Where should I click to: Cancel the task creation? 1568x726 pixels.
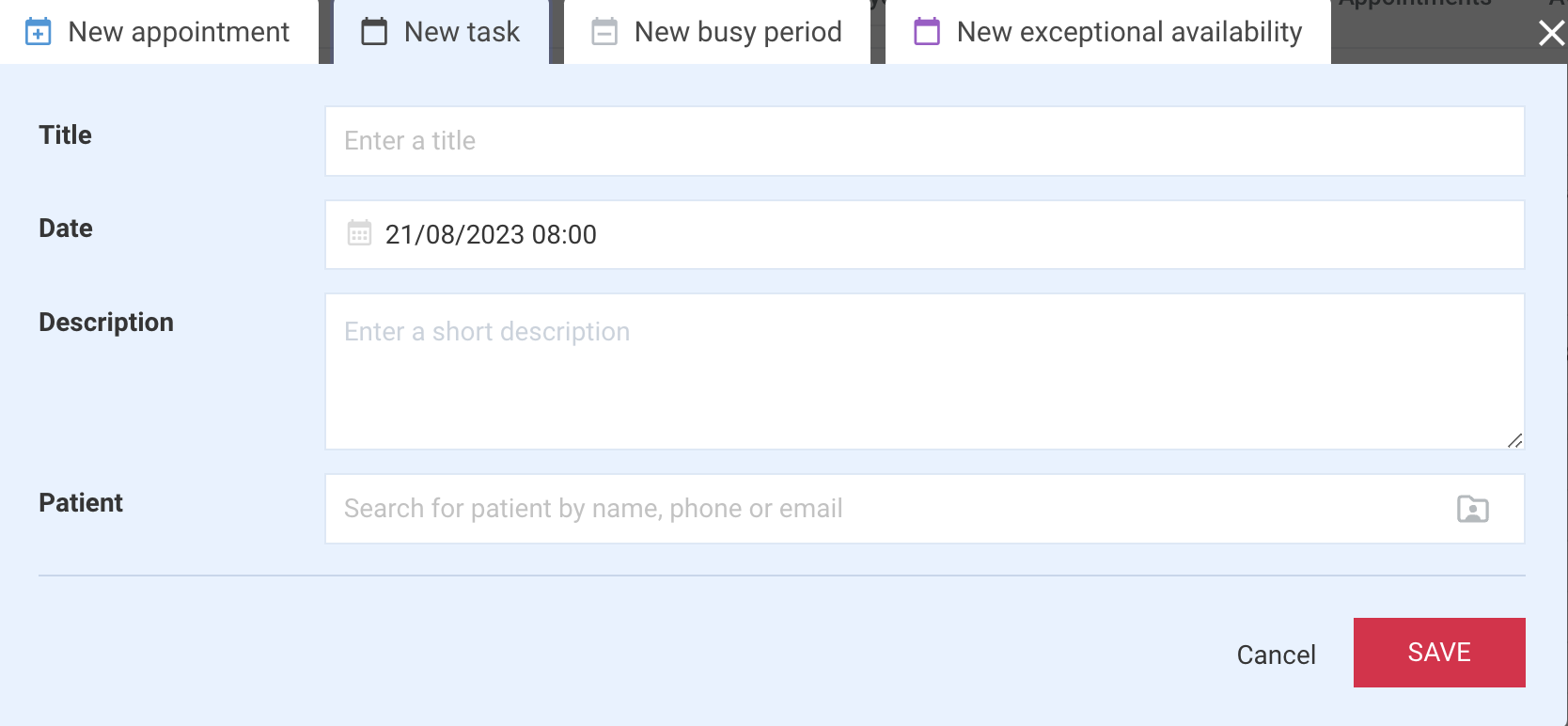click(x=1276, y=655)
